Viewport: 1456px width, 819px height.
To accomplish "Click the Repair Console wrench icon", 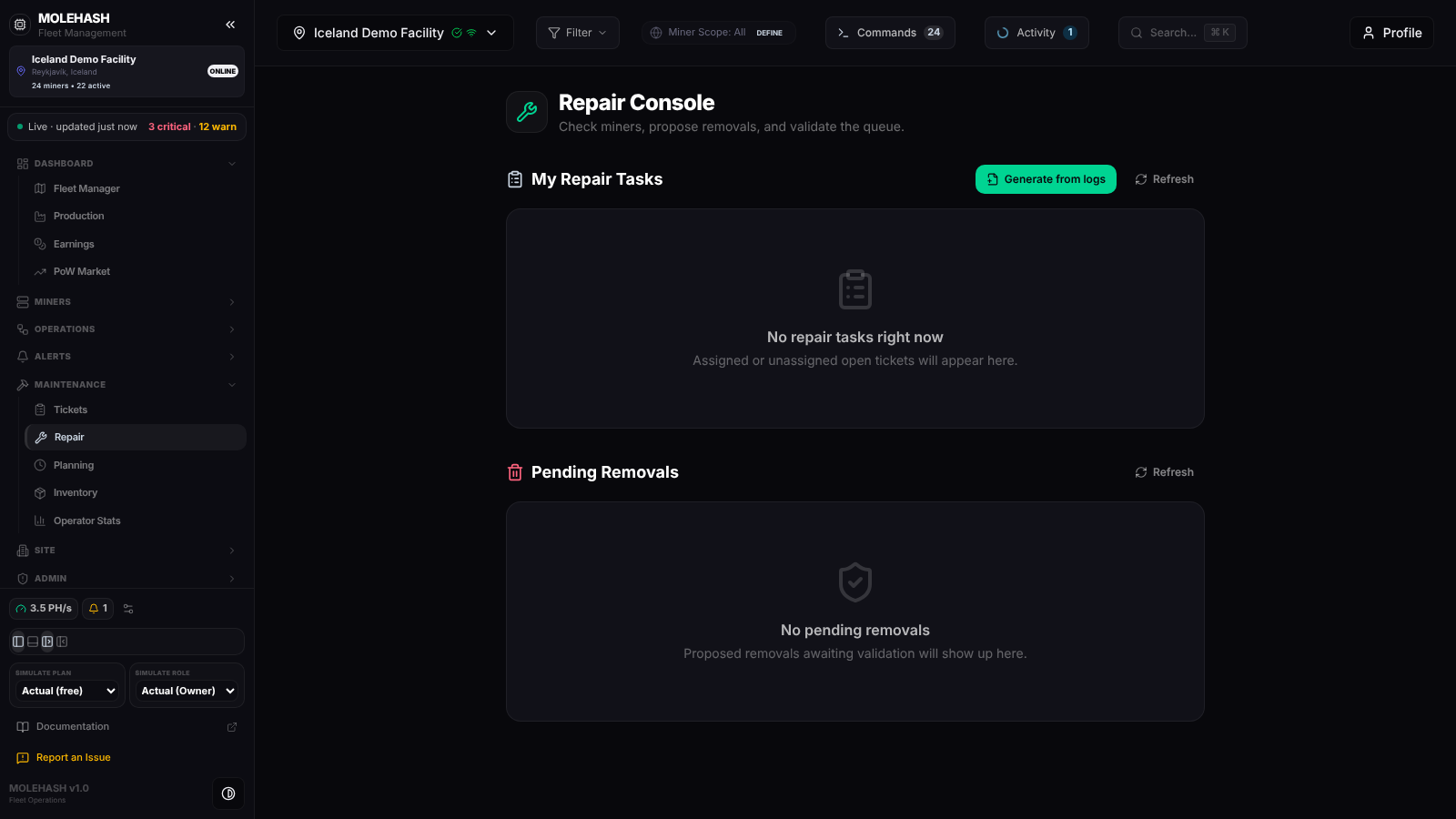I will [x=527, y=112].
